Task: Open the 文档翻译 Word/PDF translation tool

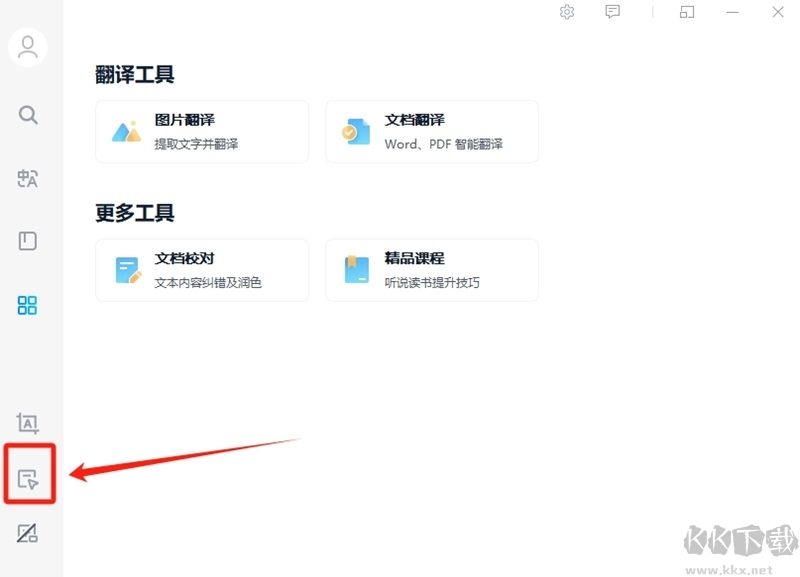Action: tap(432, 131)
